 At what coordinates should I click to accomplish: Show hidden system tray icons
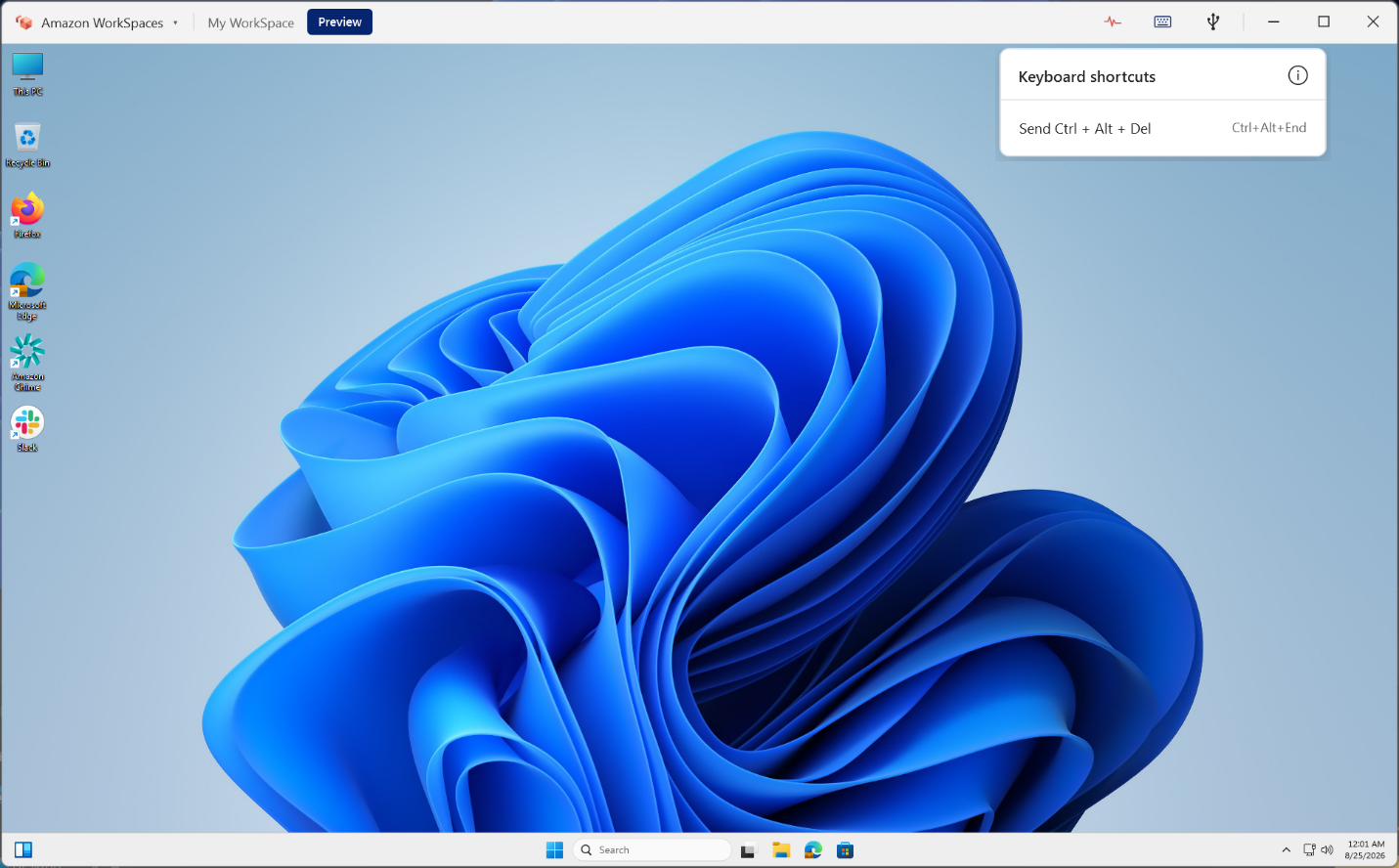(x=1286, y=850)
